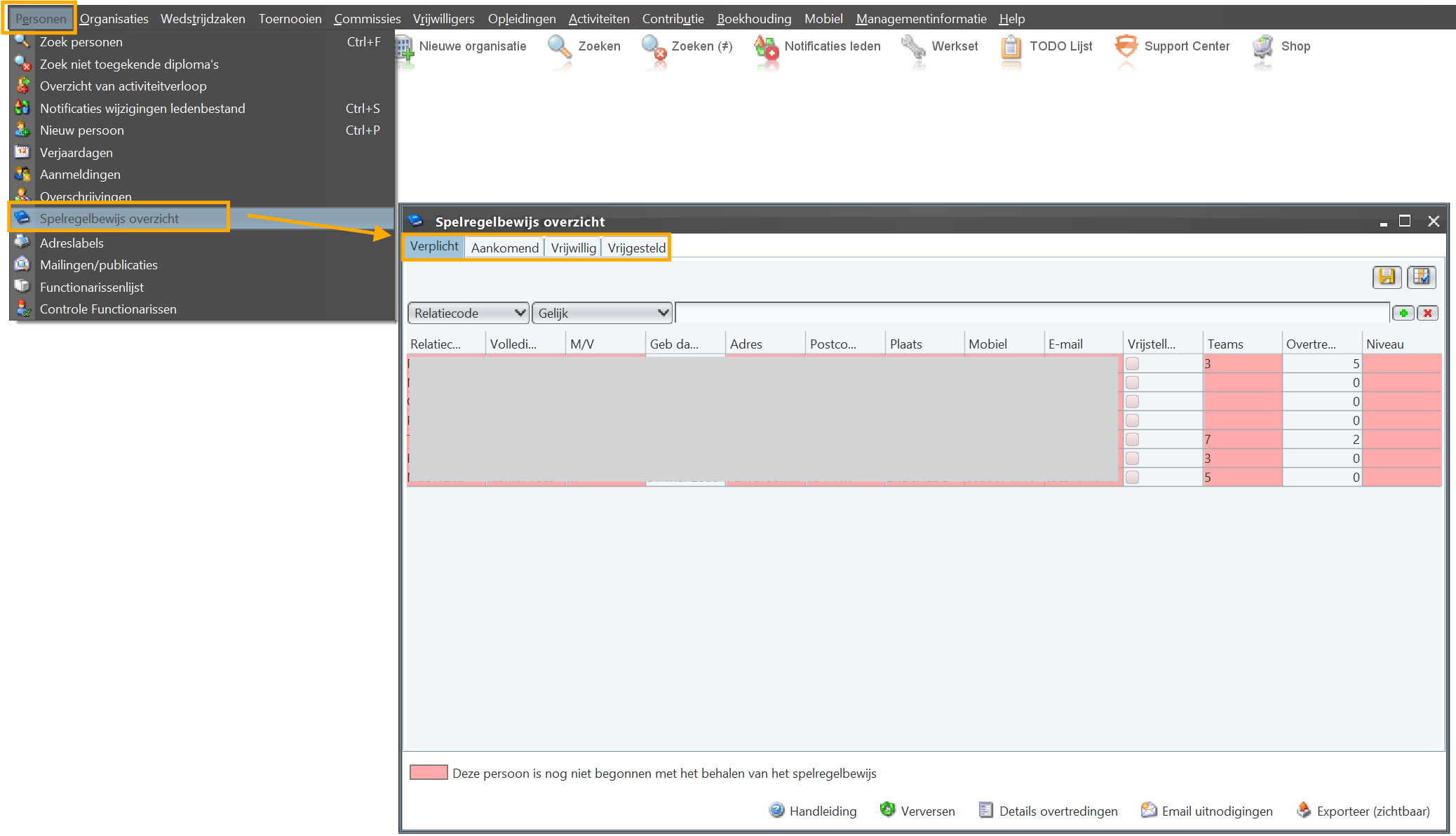Image resolution: width=1456 pixels, height=836 pixels.
Task: Toggle the last row Vrijstelling checkbox
Action: click(x=1132, y=477)
